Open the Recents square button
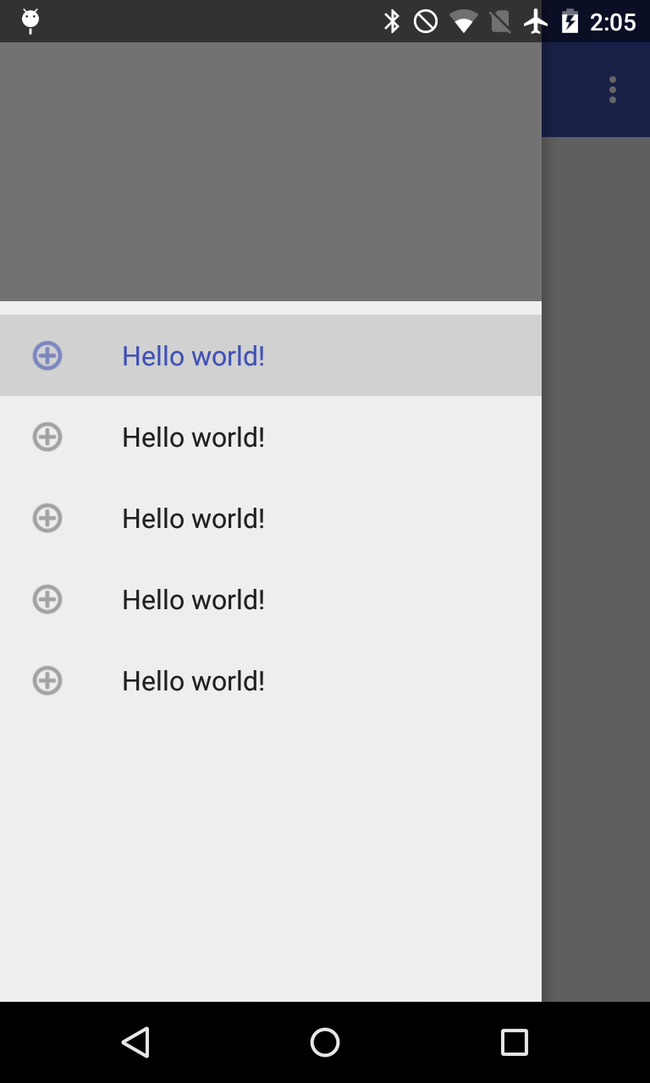The height and width of the screenshot is (1083, 650). click(x=514, y=1042)
